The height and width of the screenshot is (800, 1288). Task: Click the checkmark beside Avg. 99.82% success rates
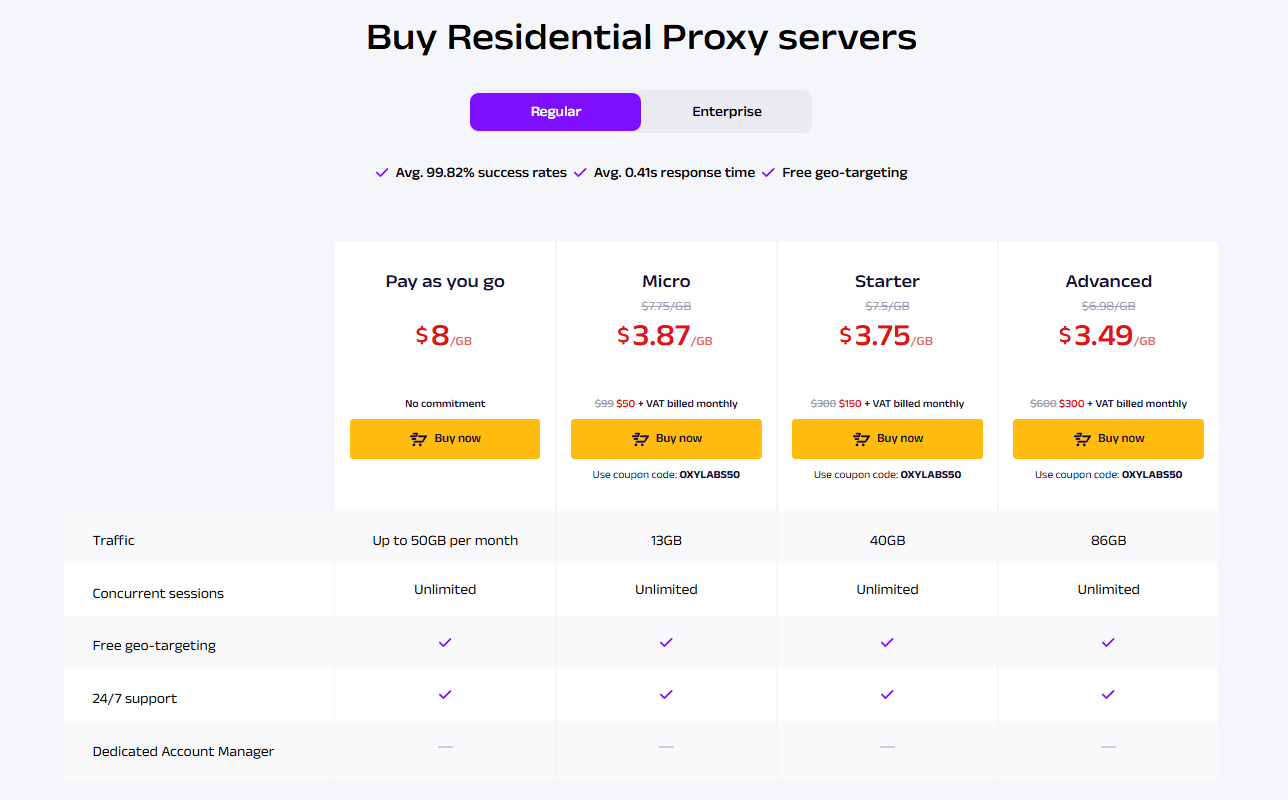click(381, 172)
